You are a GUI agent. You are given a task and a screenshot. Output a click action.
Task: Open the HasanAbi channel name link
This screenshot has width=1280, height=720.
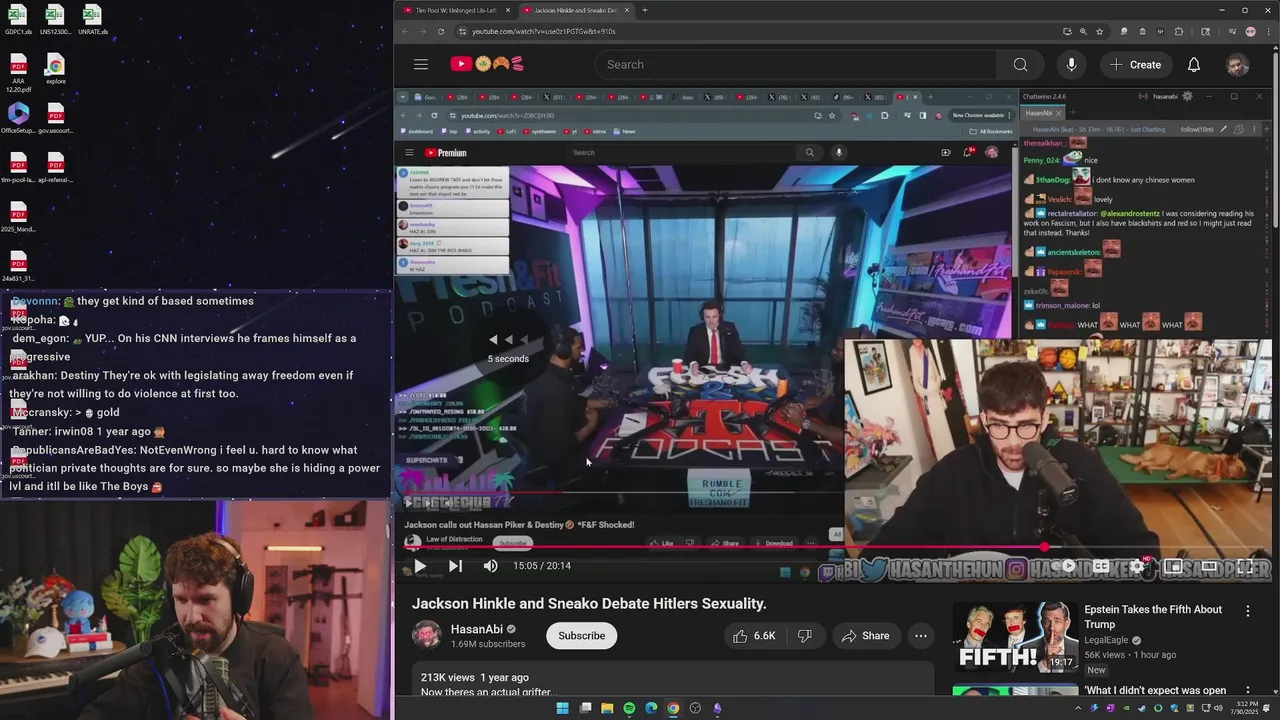(477, 629)
